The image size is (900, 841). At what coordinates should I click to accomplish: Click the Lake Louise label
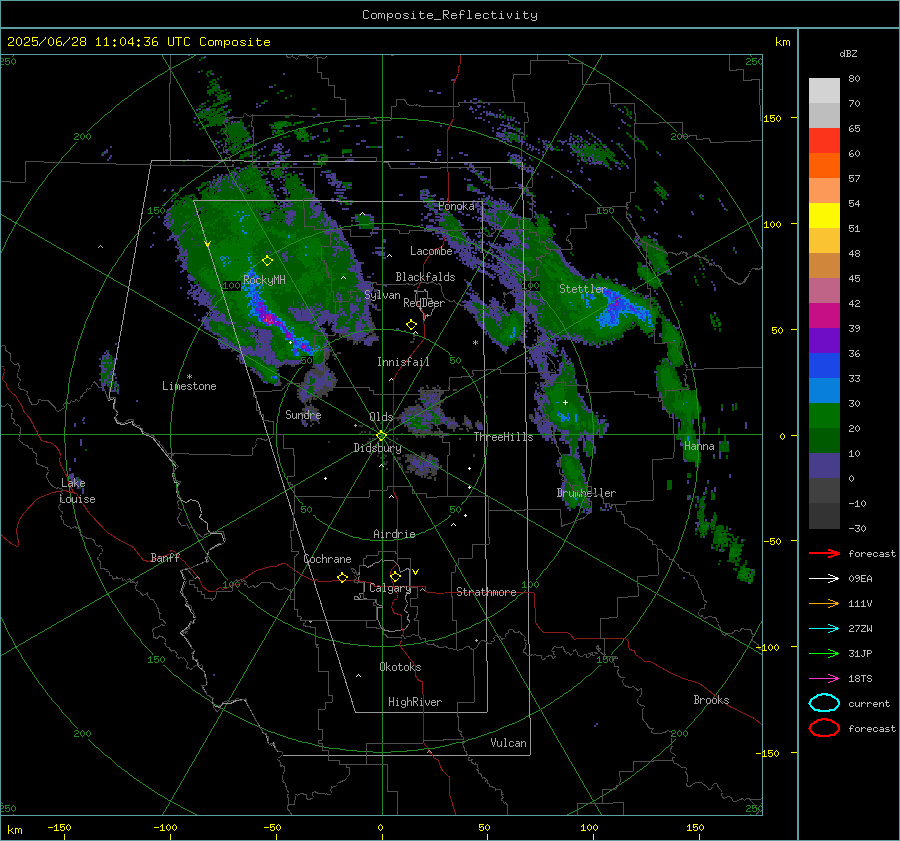77,491
